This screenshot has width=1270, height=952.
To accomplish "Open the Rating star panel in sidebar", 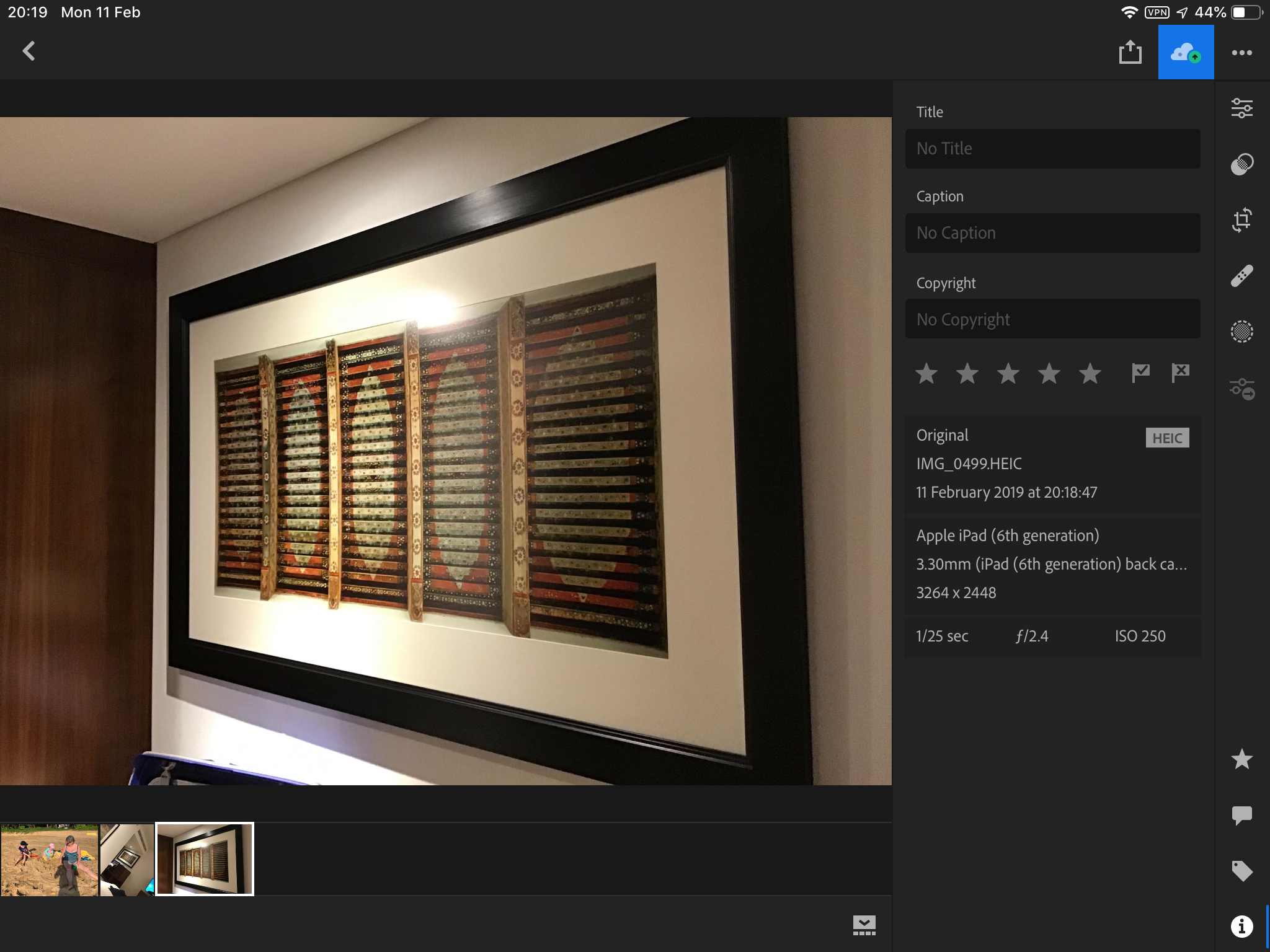I will coord(1241,759).
